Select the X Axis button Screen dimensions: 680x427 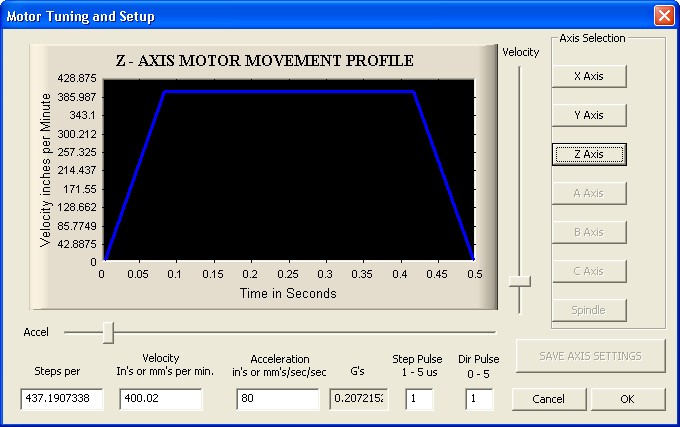coord(589,76)
